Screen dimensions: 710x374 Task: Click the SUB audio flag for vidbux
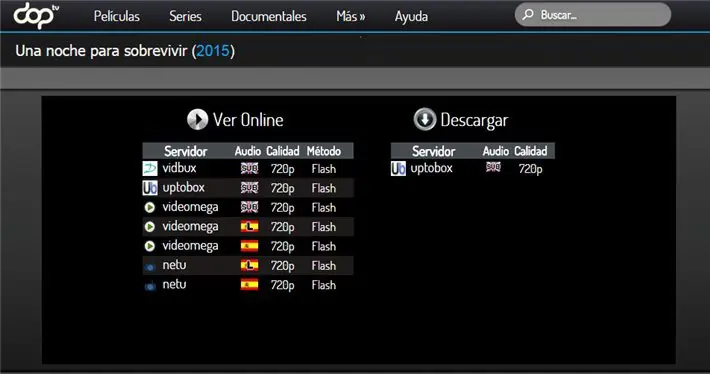(249, 168)
